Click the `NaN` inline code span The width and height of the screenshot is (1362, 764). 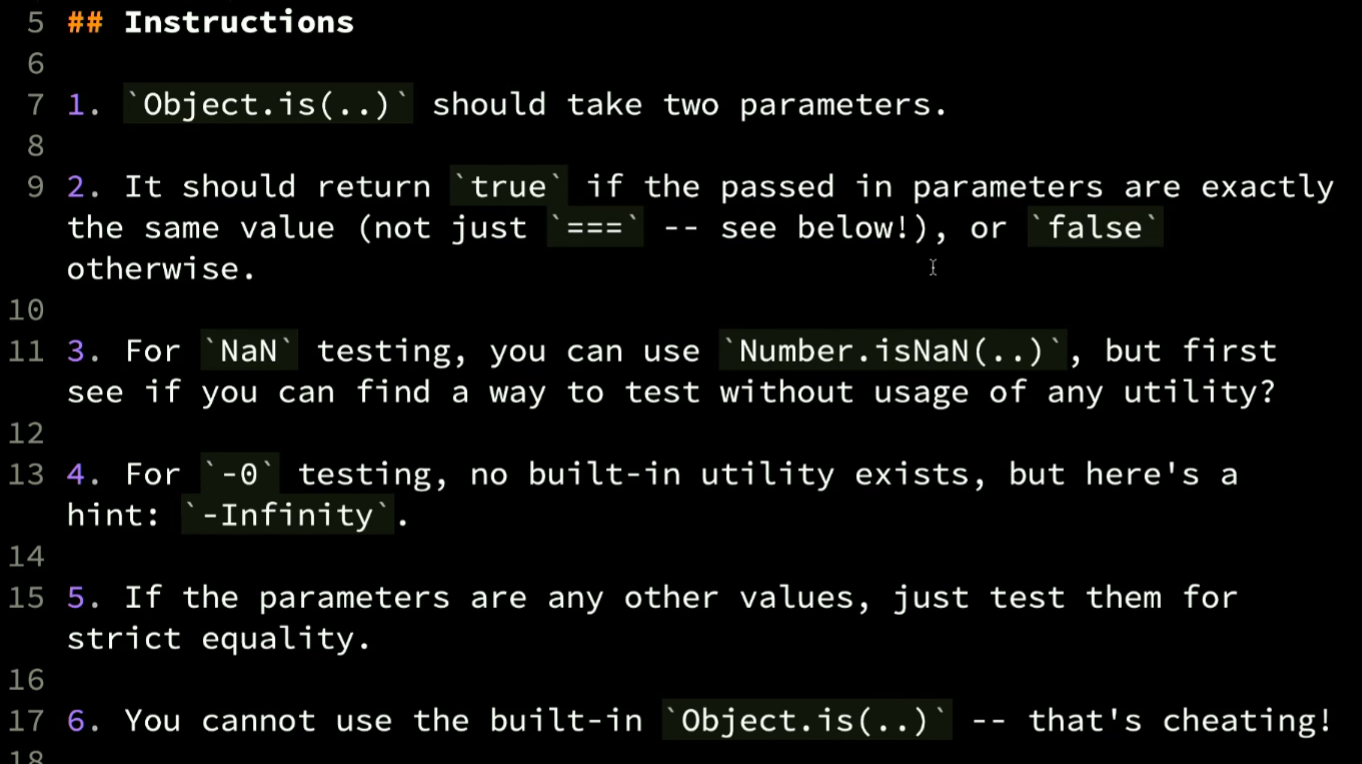point(249,351)
